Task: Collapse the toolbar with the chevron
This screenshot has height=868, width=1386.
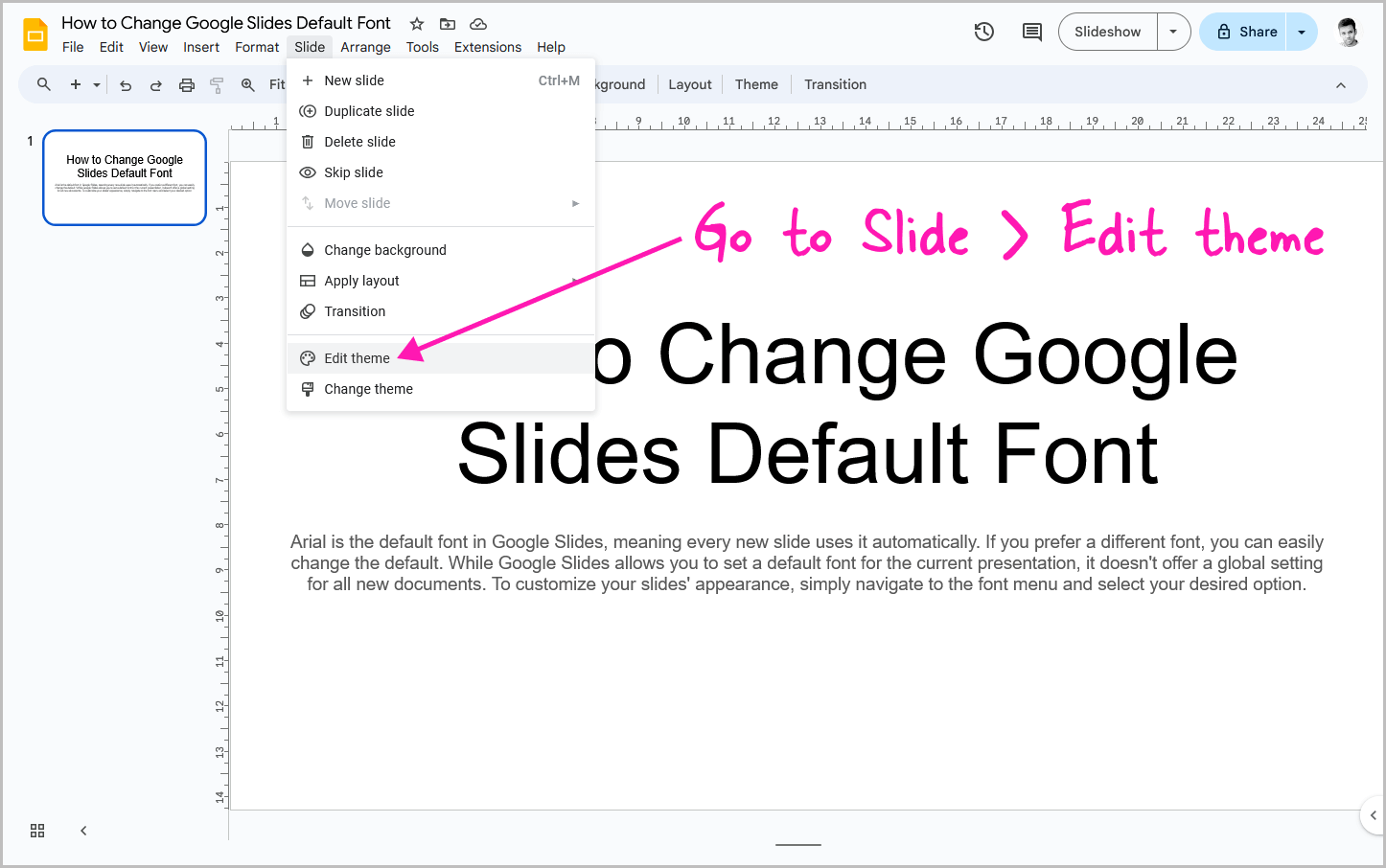Action: [1341, 85]
